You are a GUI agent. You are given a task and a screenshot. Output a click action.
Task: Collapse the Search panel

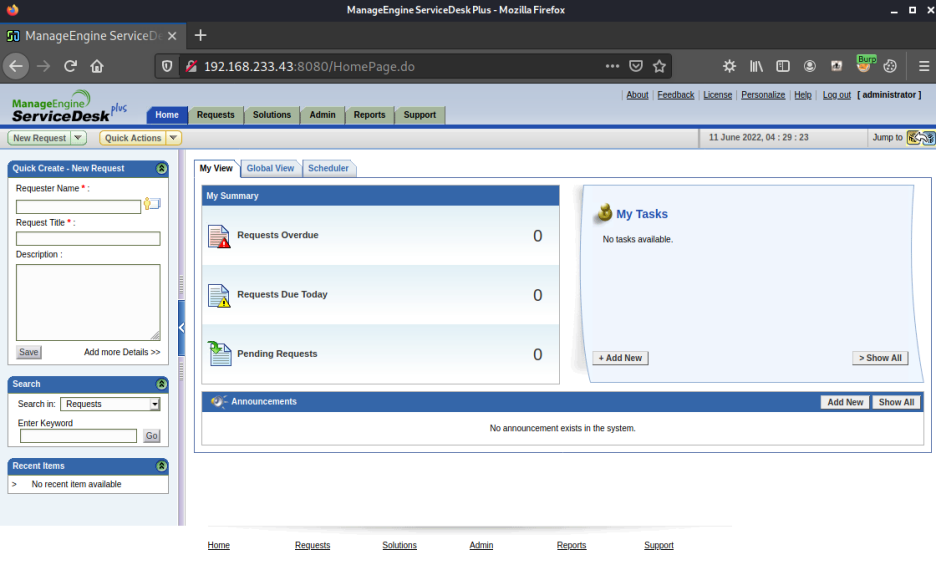(x=161, y=384)
